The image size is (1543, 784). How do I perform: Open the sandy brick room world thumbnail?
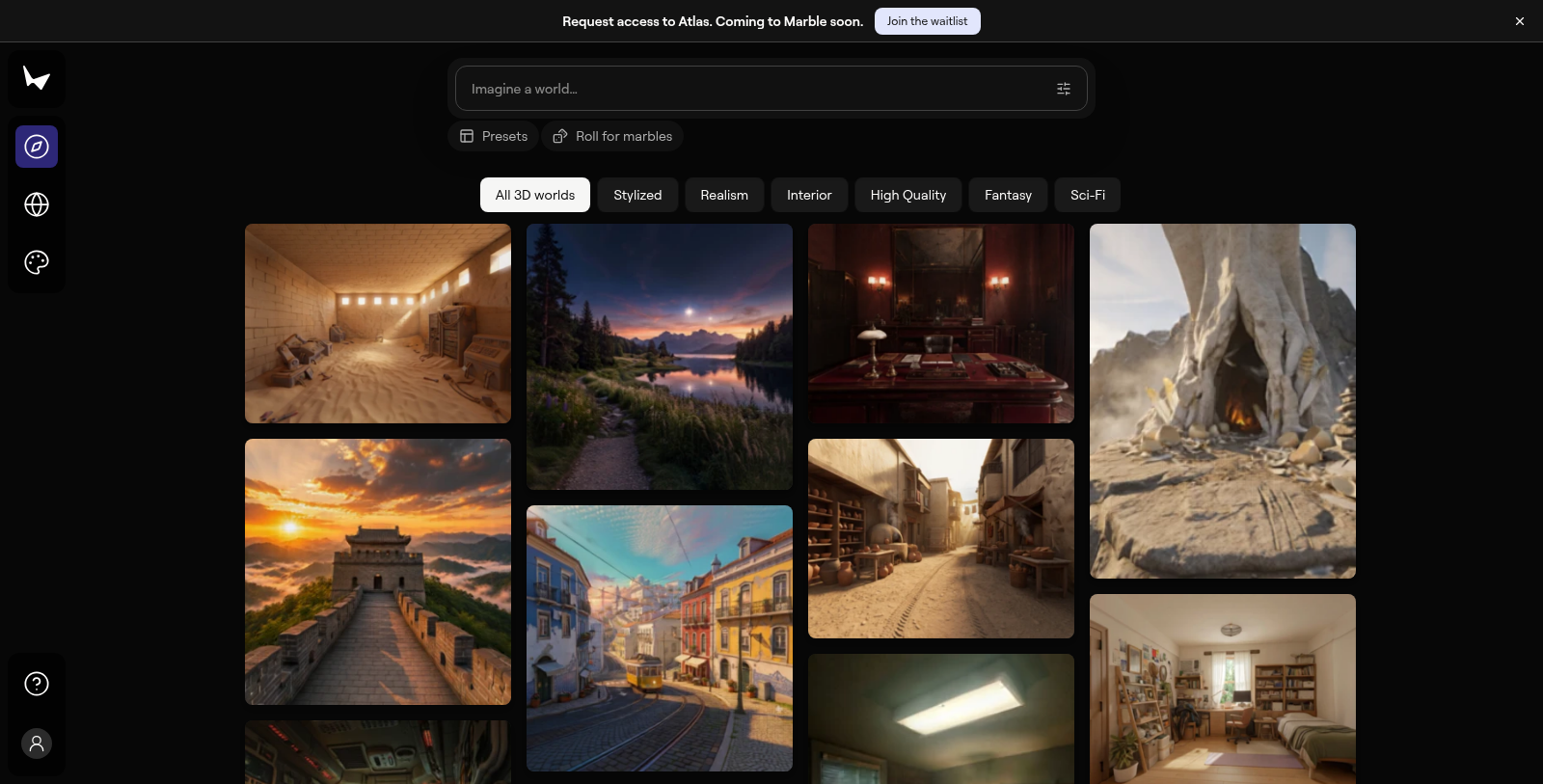378,323
